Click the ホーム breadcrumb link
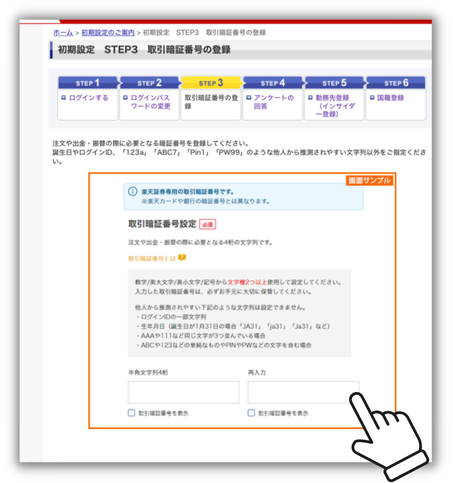Image resolution: width=453 pixels, height=483 pixels. pos(63,33)
